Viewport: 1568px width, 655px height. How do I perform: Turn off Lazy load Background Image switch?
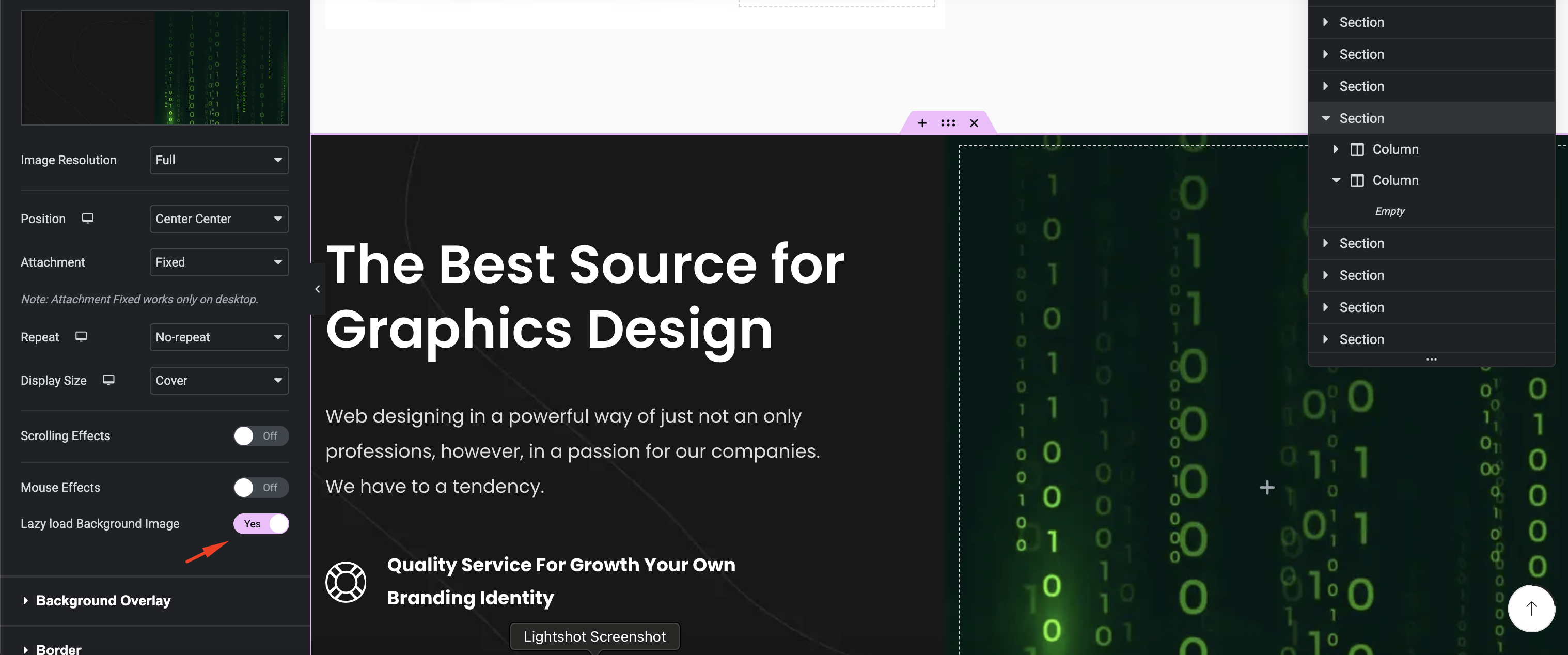[x=261, y=523]
